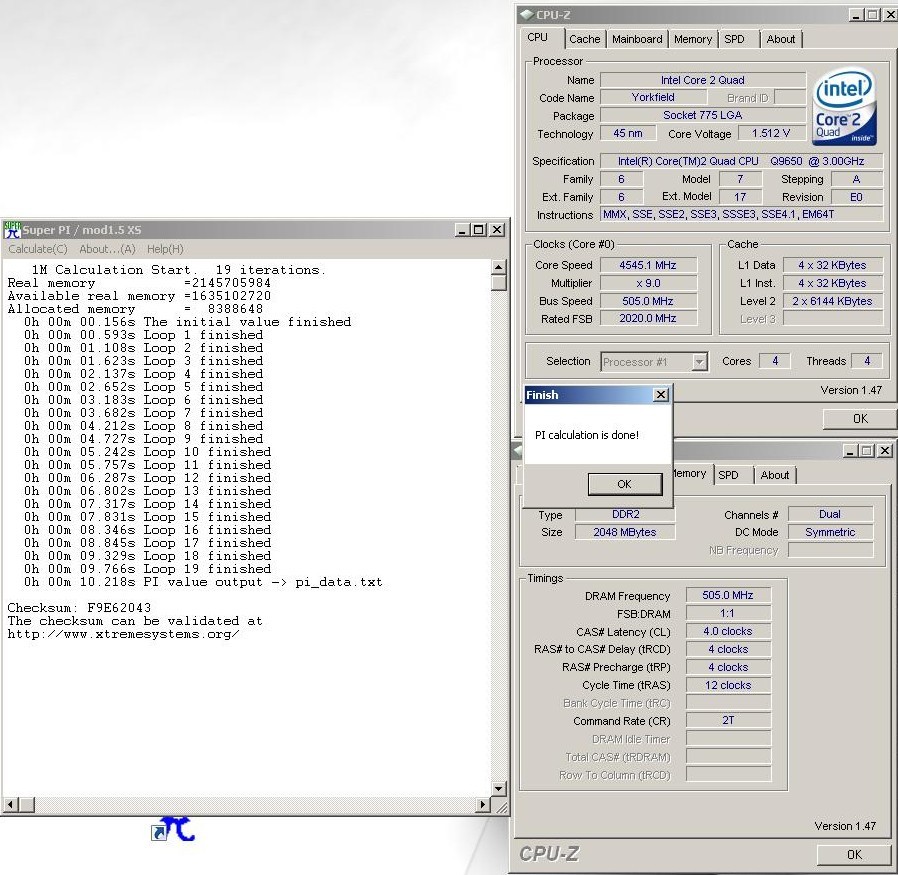Click the Core Voltage value 1.512 V
Image resolution: width=898 pixels, height=875 pixels.
[771, 133]
